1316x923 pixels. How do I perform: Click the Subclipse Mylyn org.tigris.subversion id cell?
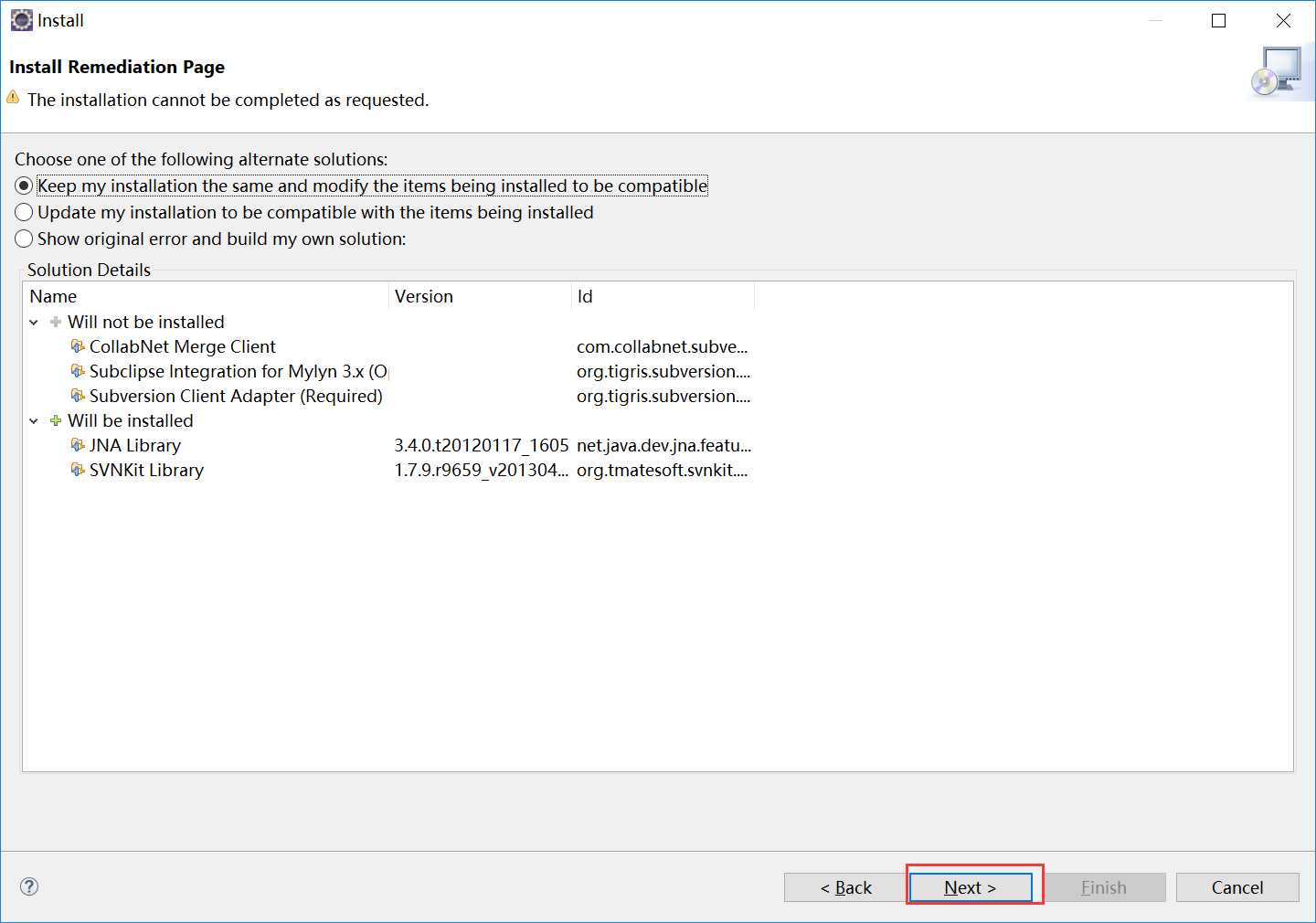click(x=663, y=371)
